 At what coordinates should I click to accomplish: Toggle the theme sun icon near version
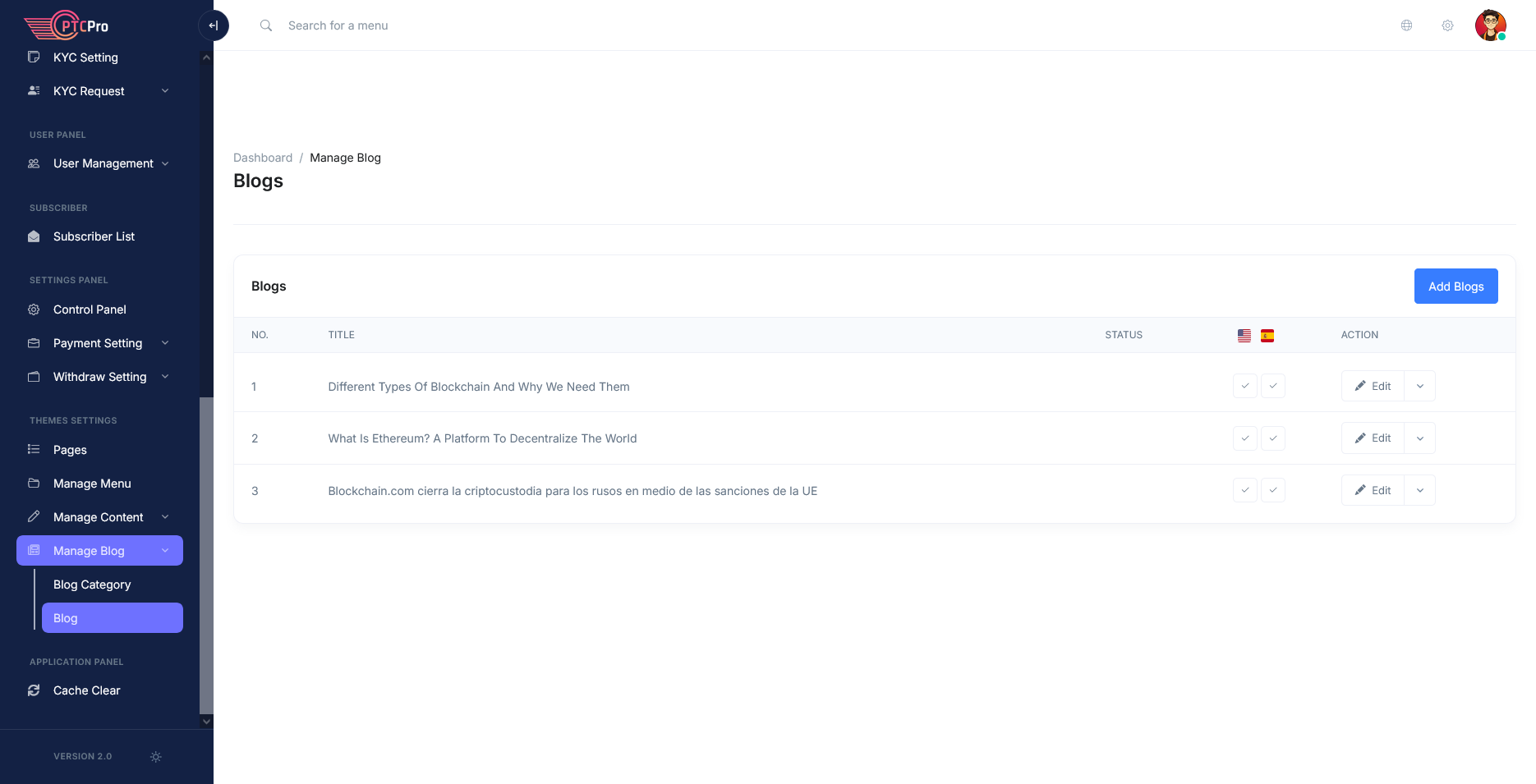pyautogui.click(x=156, y=757)
